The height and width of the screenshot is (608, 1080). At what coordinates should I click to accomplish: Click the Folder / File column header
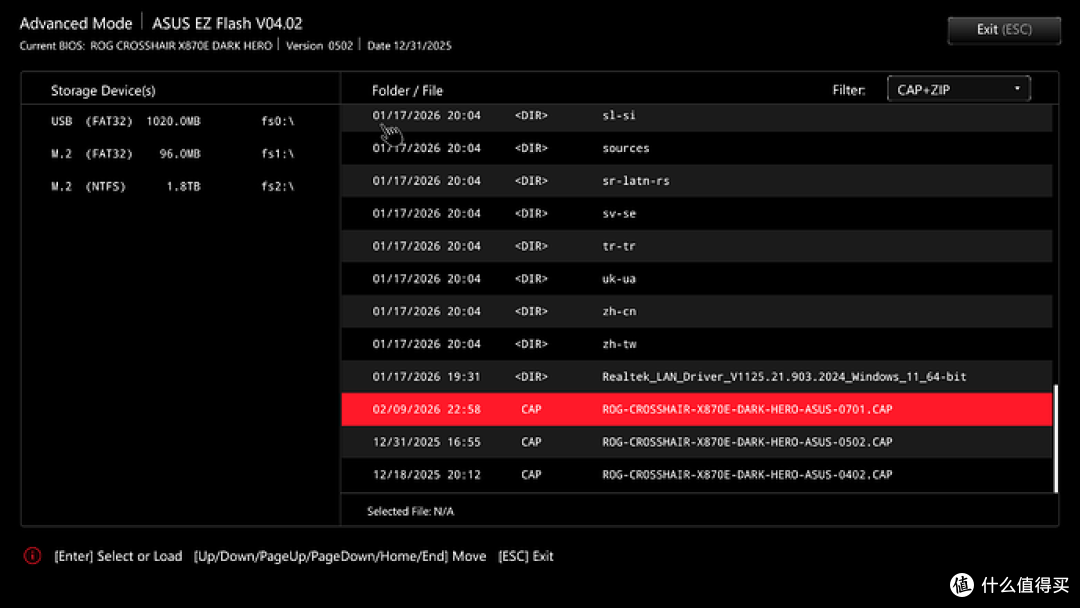click(407, 91)
